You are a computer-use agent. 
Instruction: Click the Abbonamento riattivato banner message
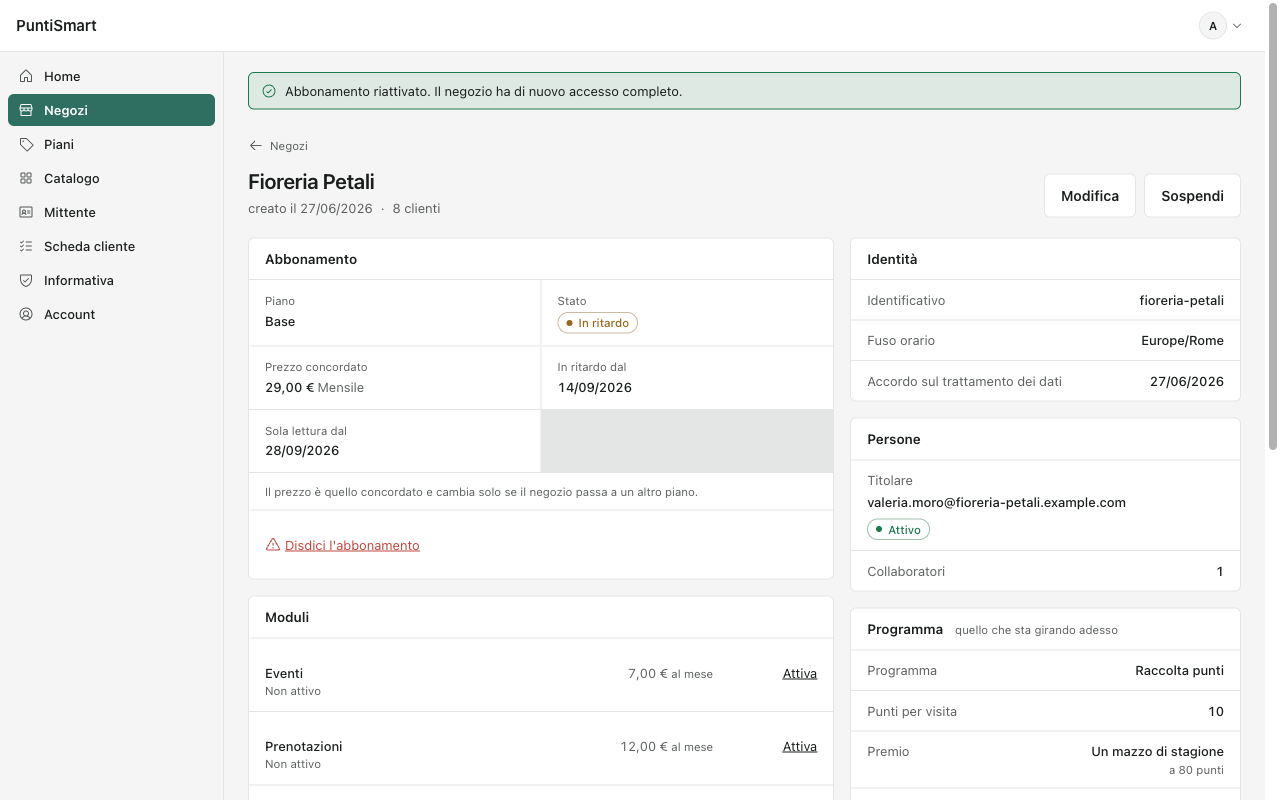coord(483,91)
